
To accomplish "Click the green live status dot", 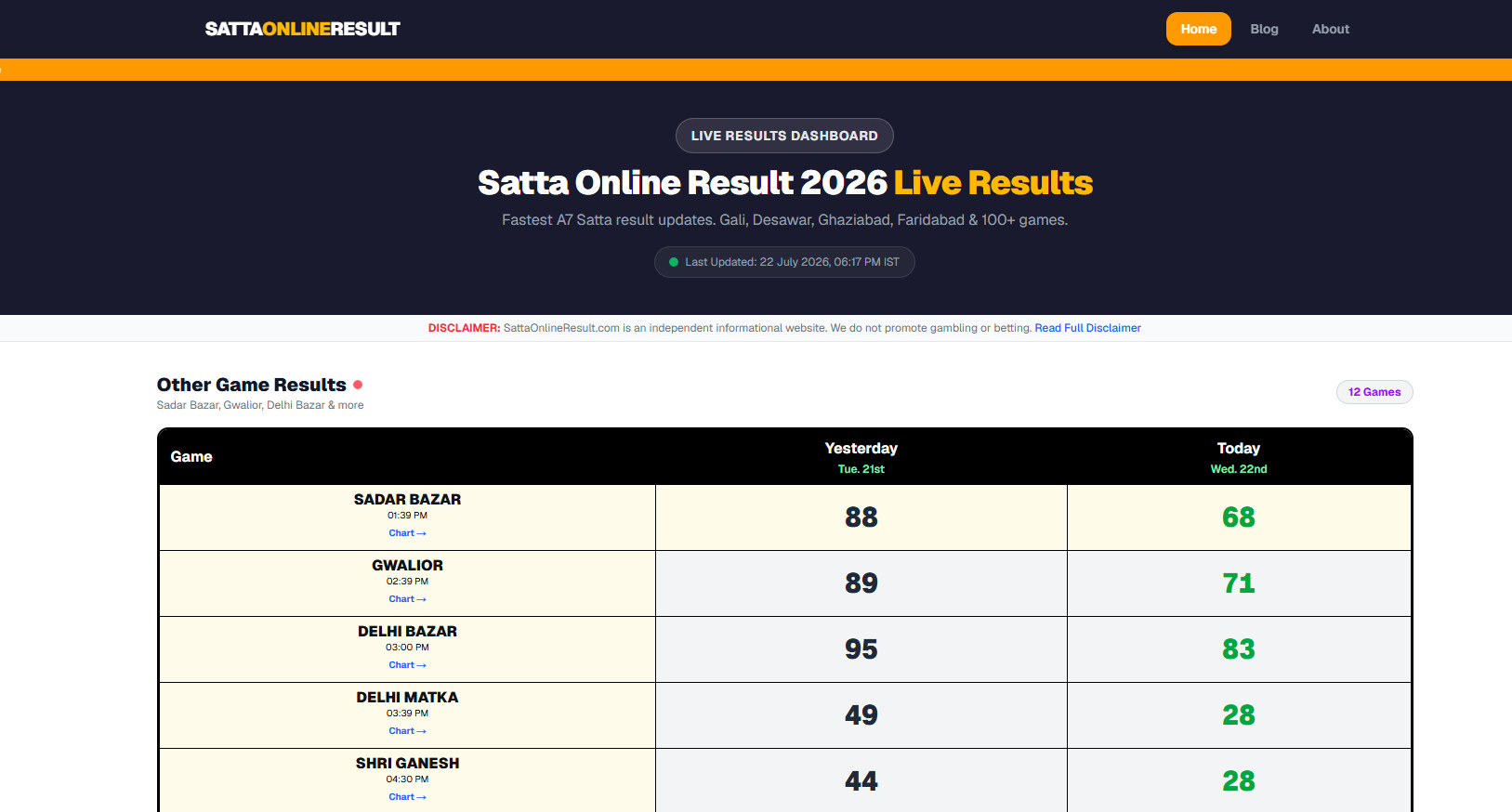I will pyautogui.click(x=674, y=262).
